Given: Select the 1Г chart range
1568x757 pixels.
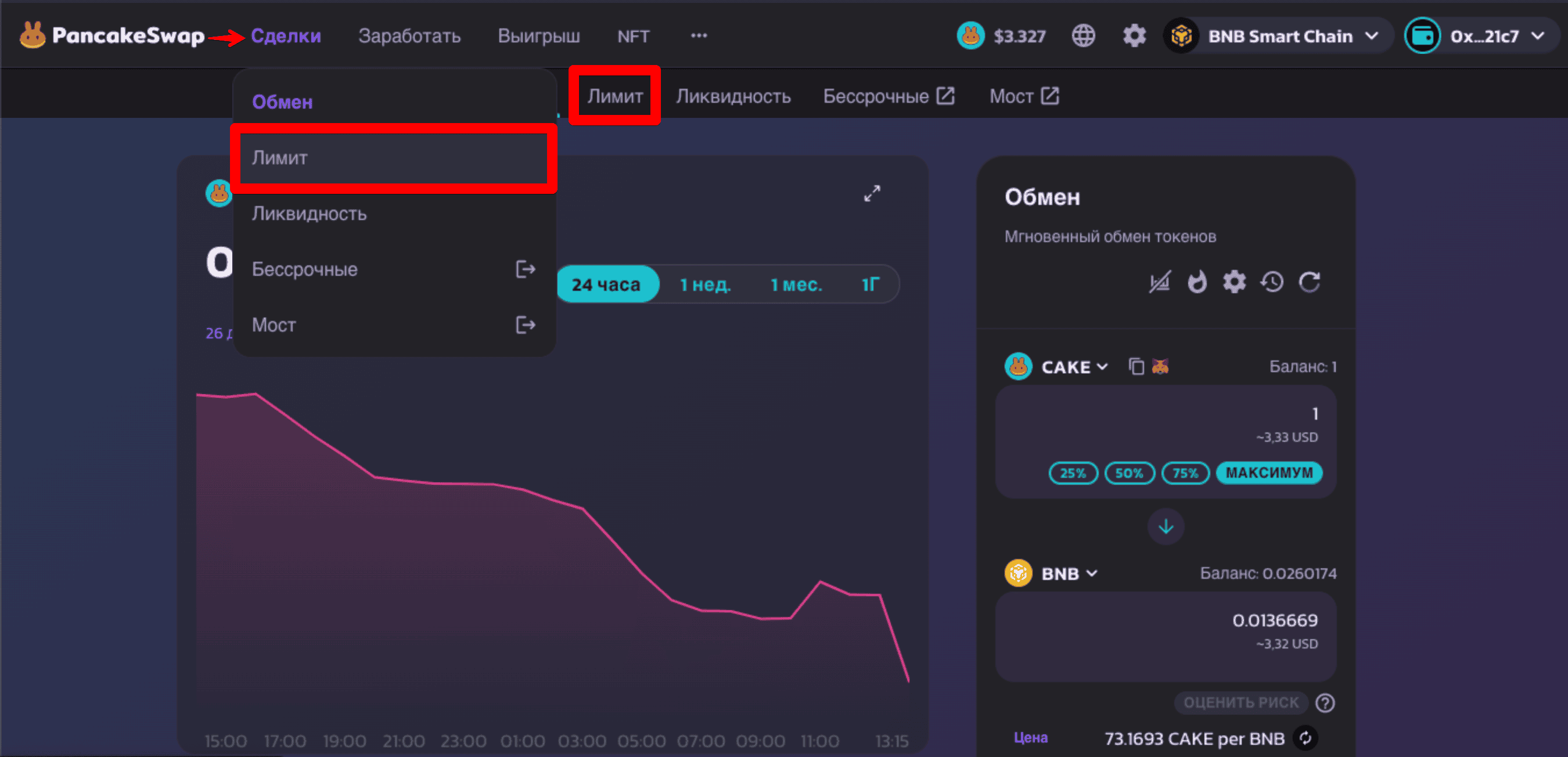Looking at the screenshot, I should tap(871, 284).
